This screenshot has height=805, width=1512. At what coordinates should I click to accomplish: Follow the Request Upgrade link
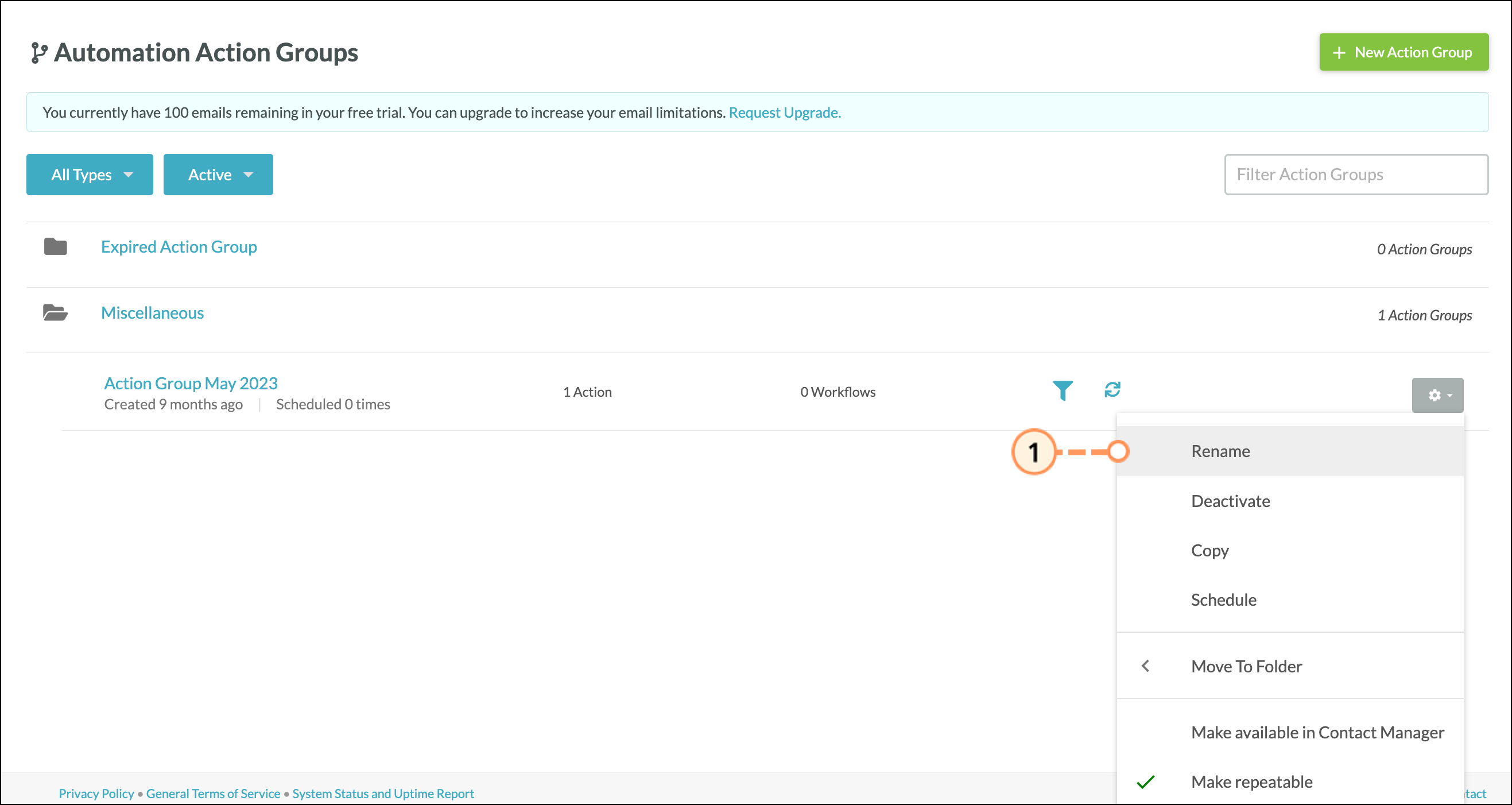pyautogui.click(x=785, y=112)
